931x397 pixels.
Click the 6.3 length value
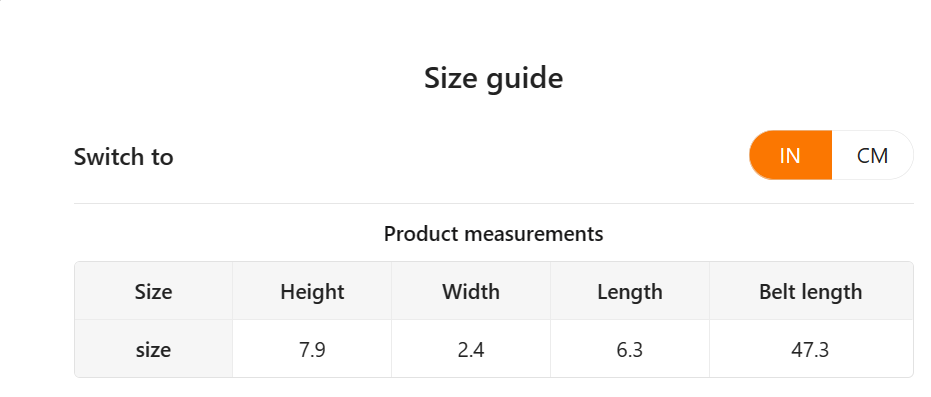pos(630,350)
